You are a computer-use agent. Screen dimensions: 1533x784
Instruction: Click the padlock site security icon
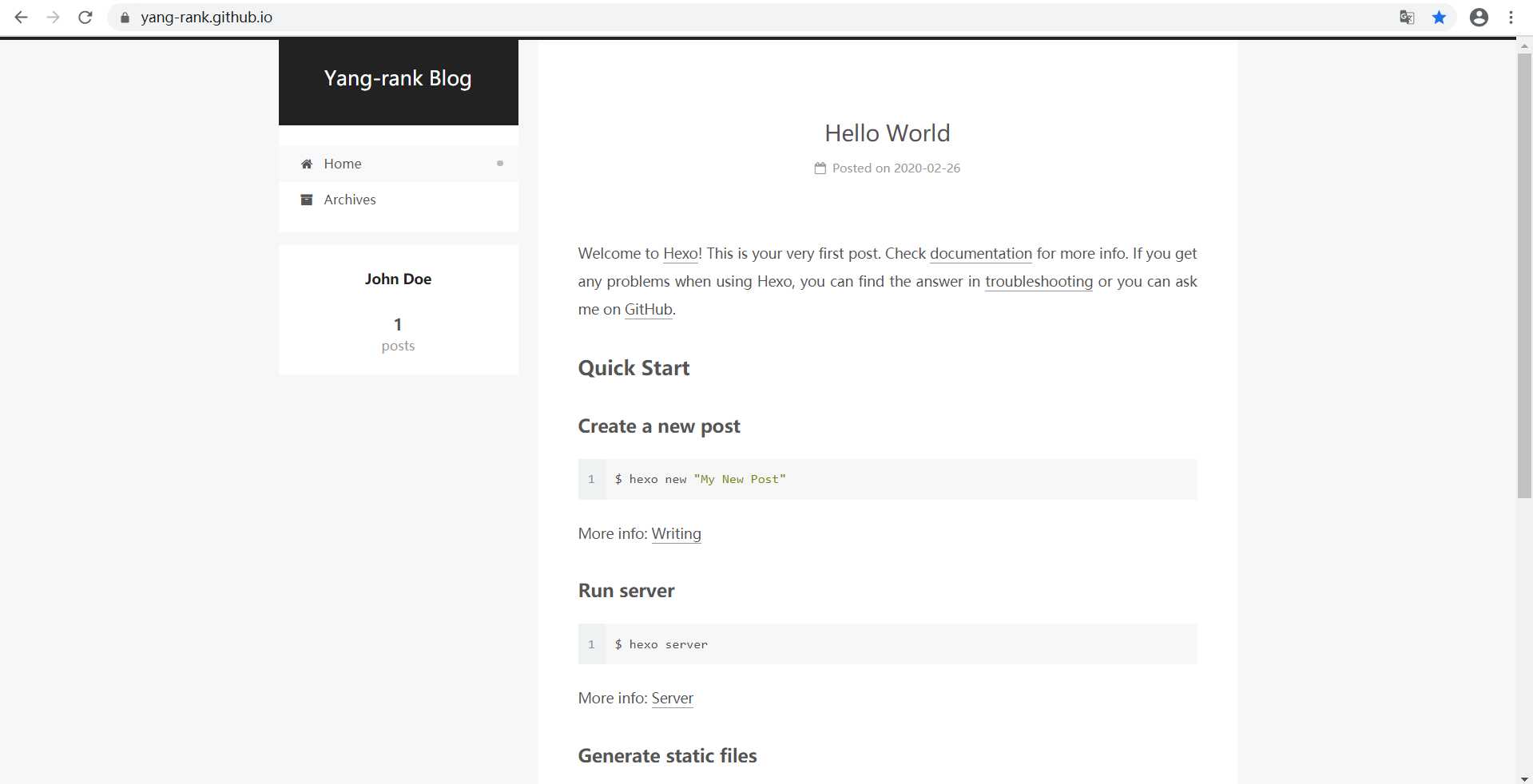click(125, 18)
